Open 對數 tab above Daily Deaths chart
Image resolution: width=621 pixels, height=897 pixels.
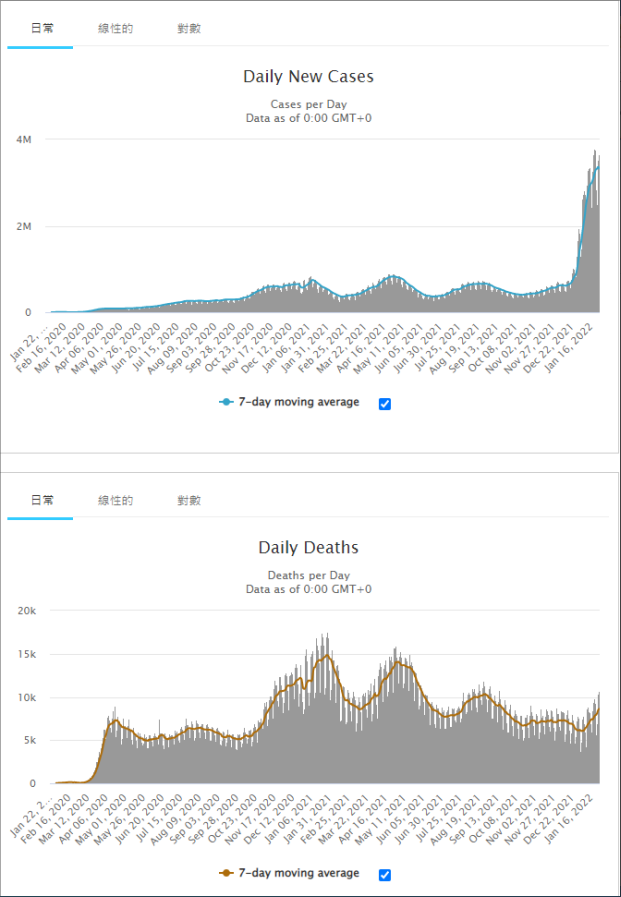click(189, 500)
